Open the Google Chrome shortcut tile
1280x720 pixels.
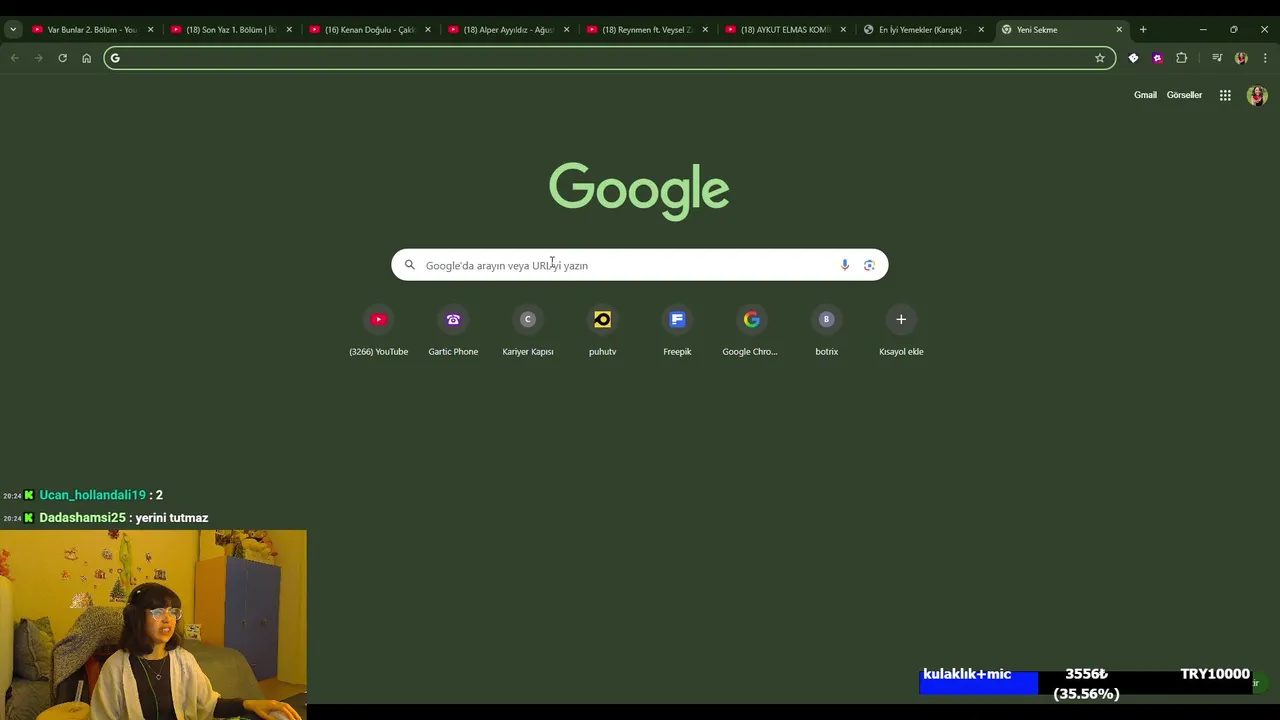pyautogui.click(x=751, y=332)
